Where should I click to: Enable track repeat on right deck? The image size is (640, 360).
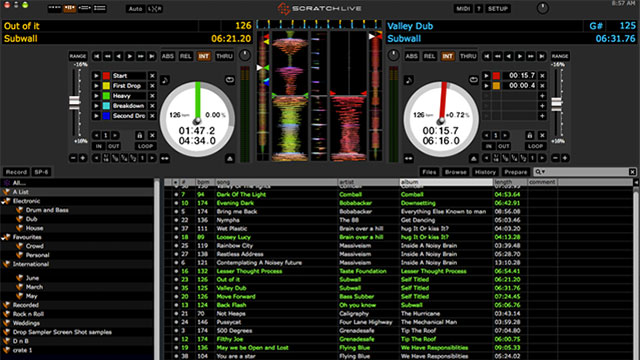pyautogui.click(x=473, y=80)
